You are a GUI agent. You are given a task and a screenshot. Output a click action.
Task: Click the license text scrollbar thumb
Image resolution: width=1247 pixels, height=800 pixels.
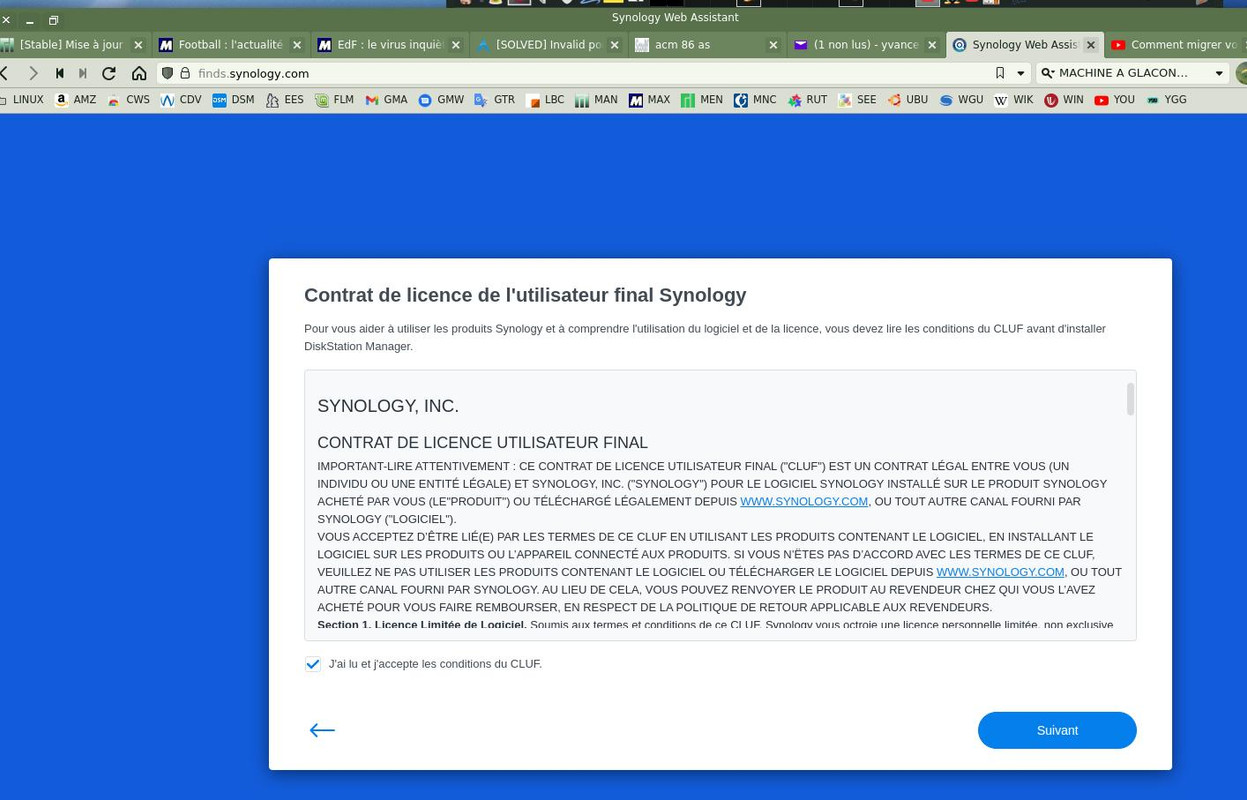1130,398
